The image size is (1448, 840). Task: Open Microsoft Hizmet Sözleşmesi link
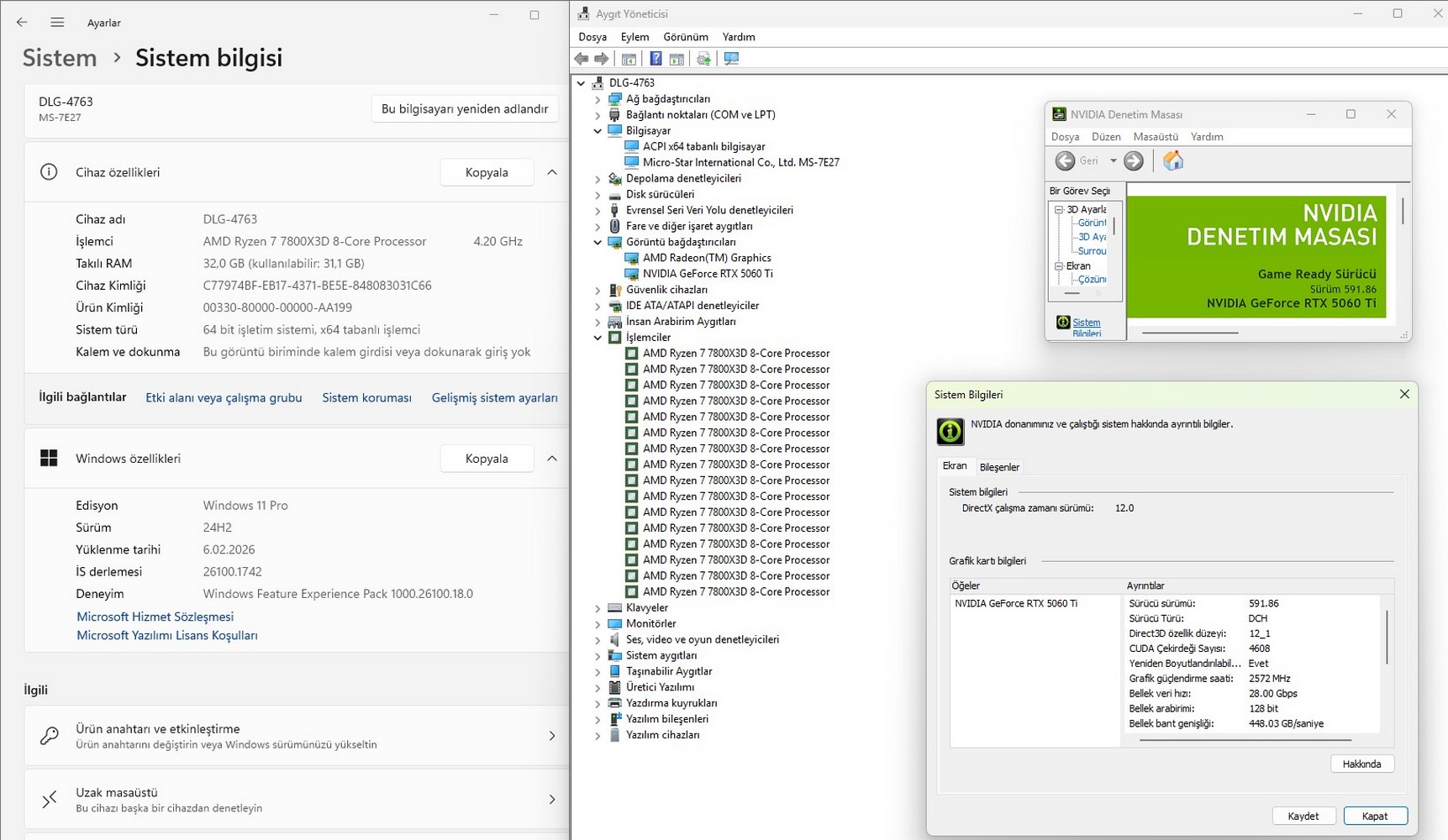155,617
